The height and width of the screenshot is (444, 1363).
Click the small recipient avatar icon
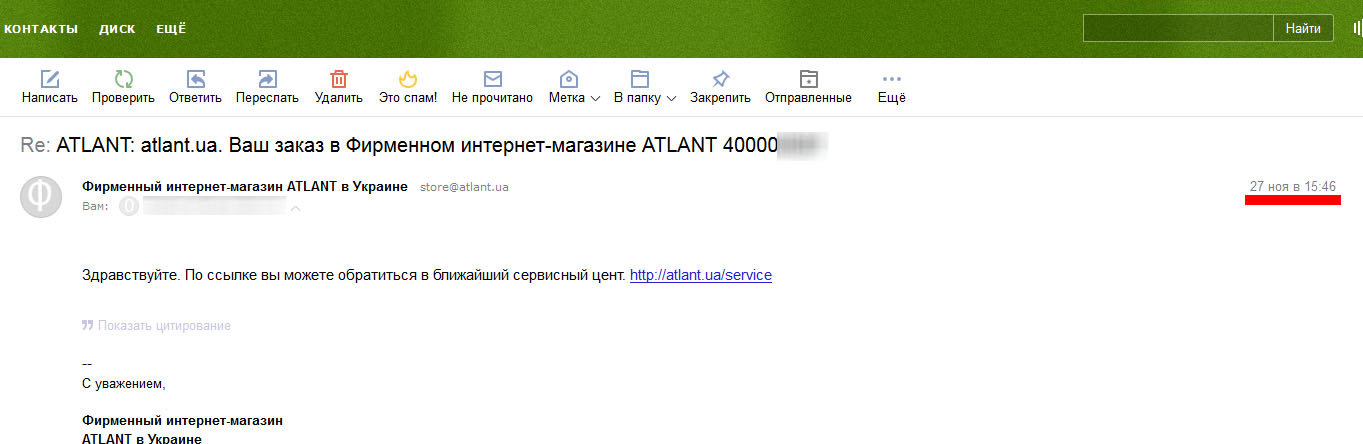128,206
